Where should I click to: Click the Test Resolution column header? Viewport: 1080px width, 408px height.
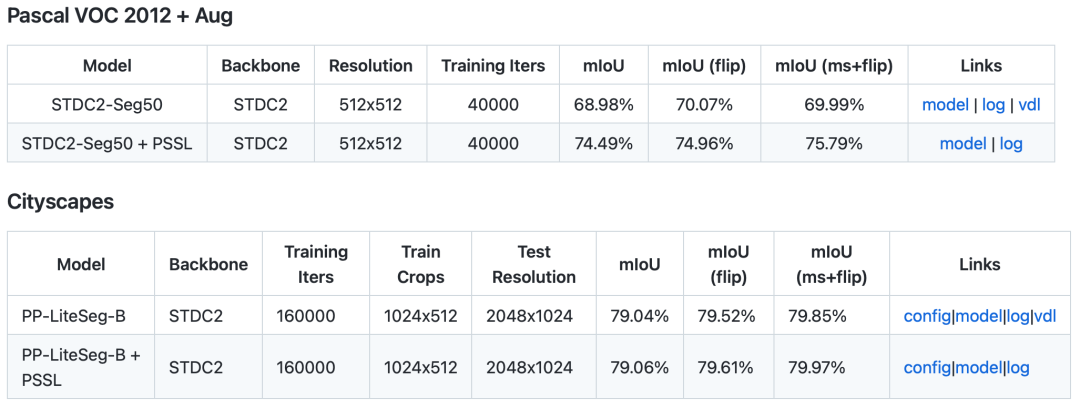click(x=534, y=264)
